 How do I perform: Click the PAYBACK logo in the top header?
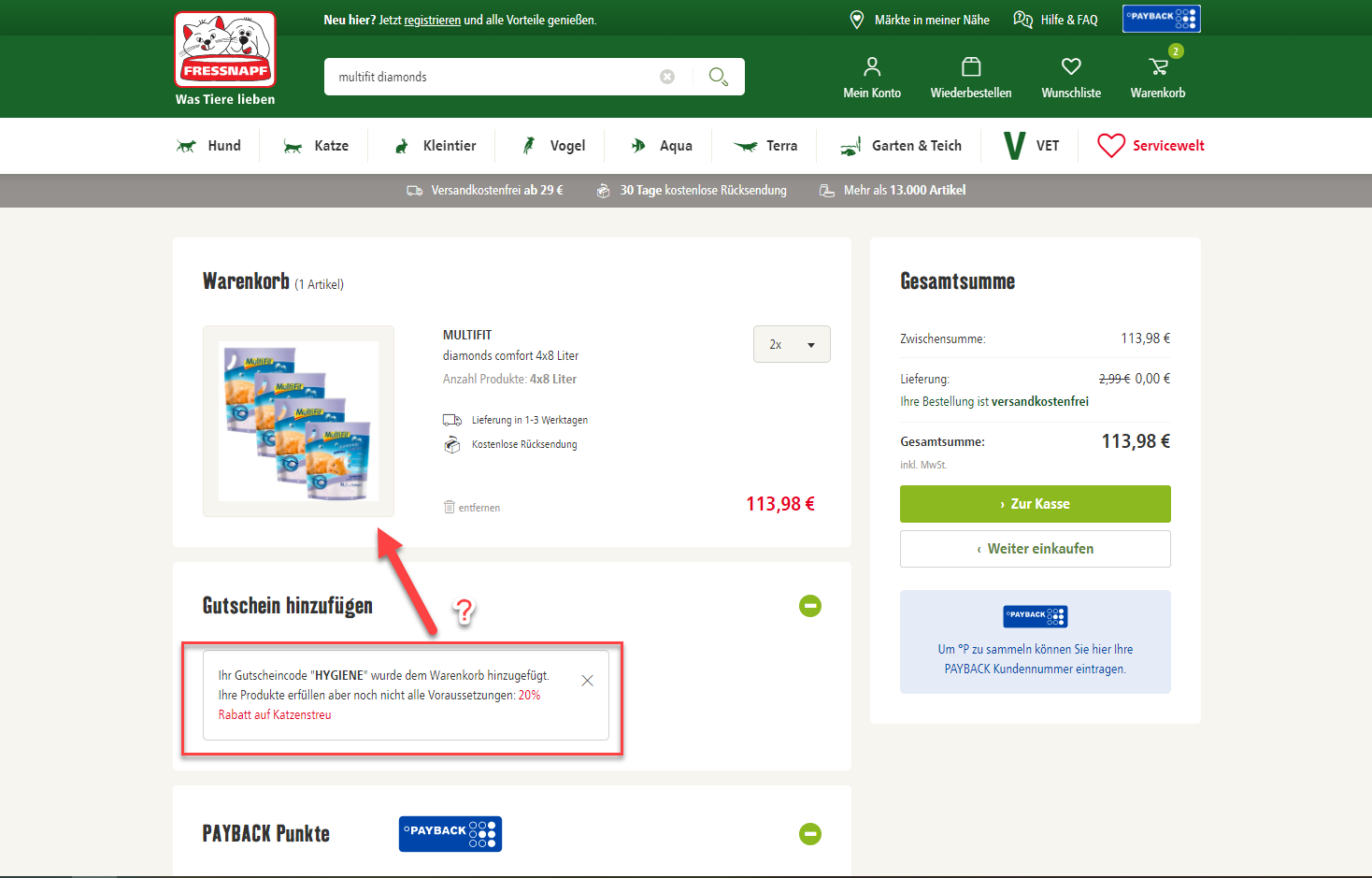(x=1162, y=19)
